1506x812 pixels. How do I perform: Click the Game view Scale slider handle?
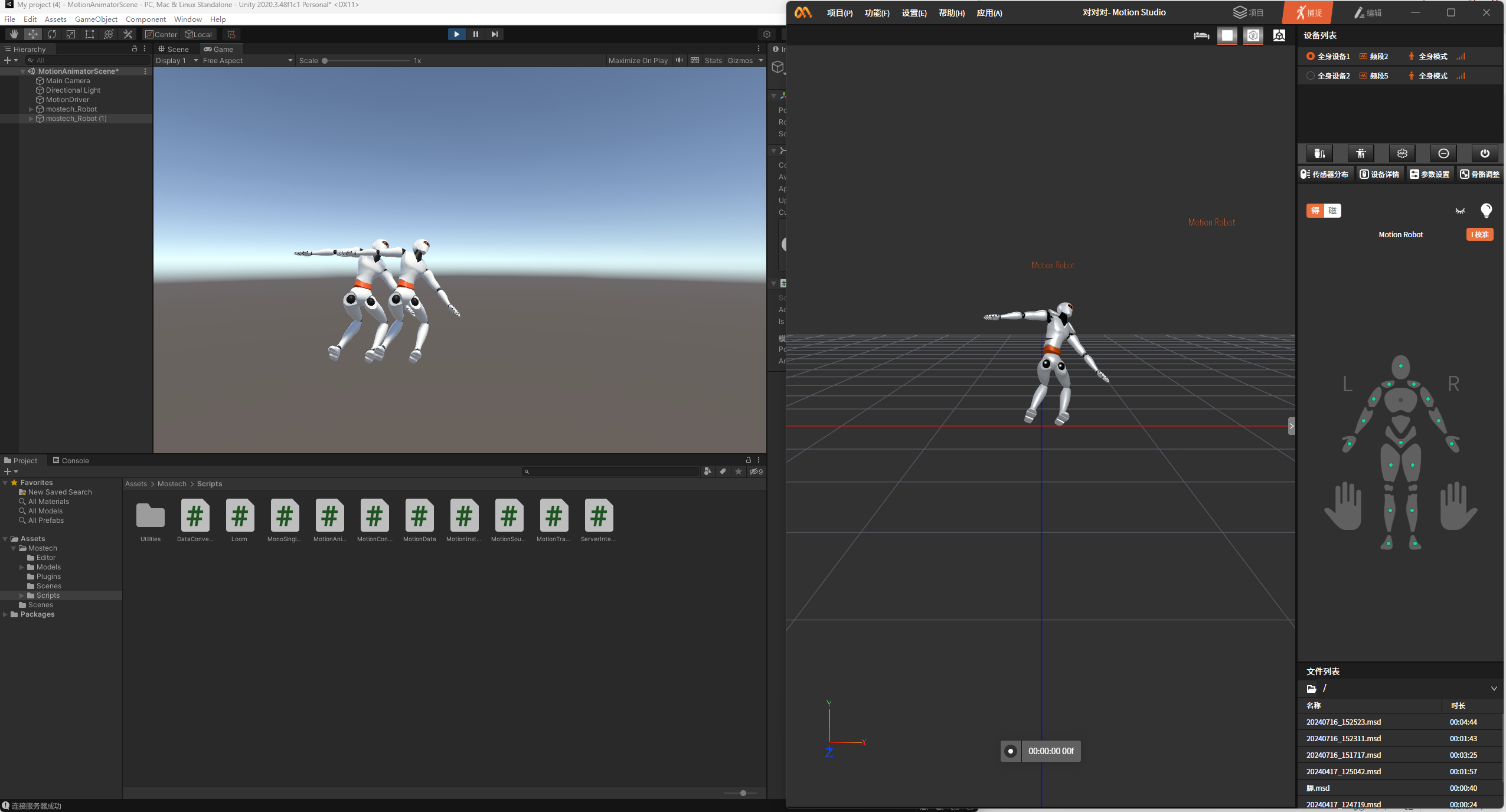[x=325, y=60]
